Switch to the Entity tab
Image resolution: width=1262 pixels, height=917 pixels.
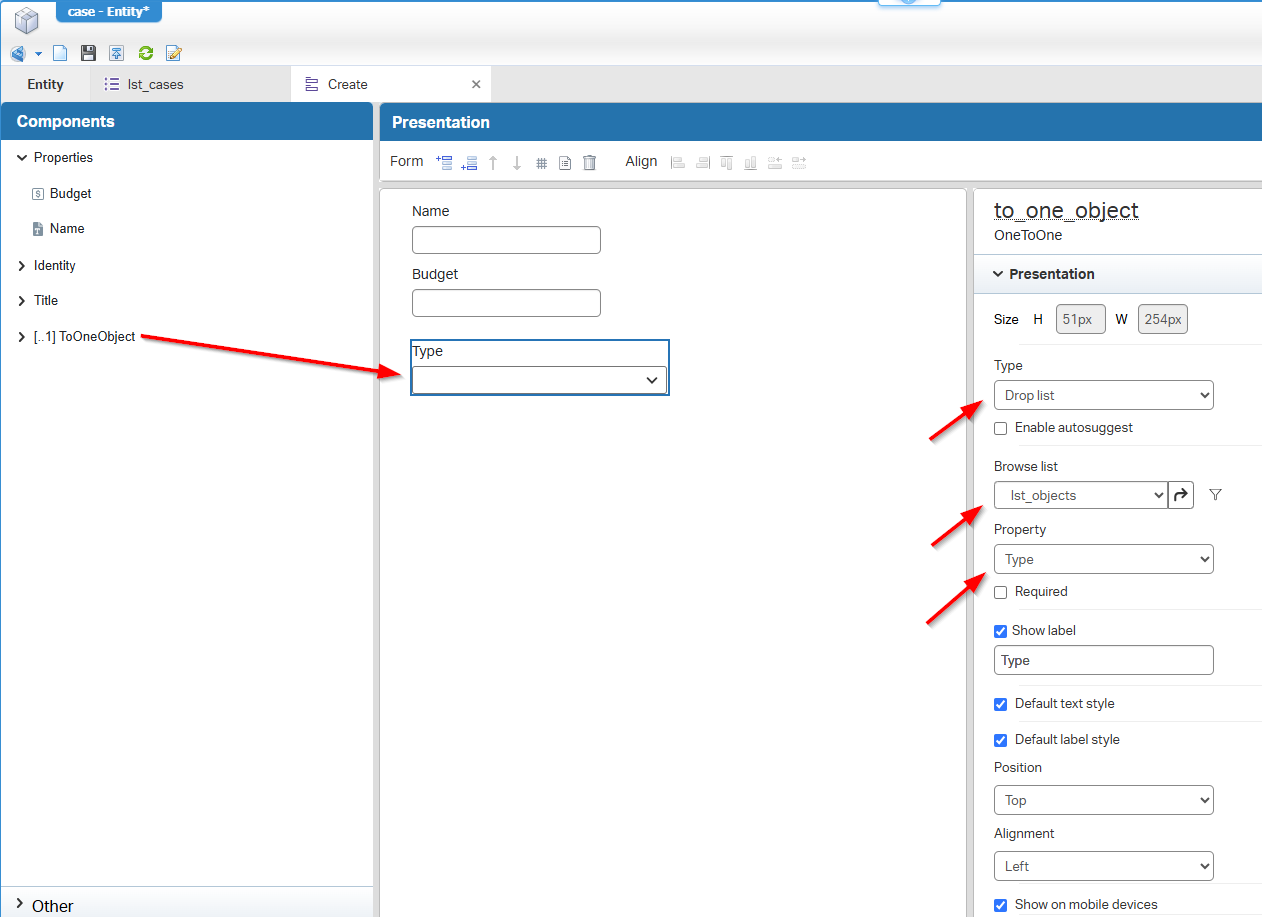coord(45,85)
